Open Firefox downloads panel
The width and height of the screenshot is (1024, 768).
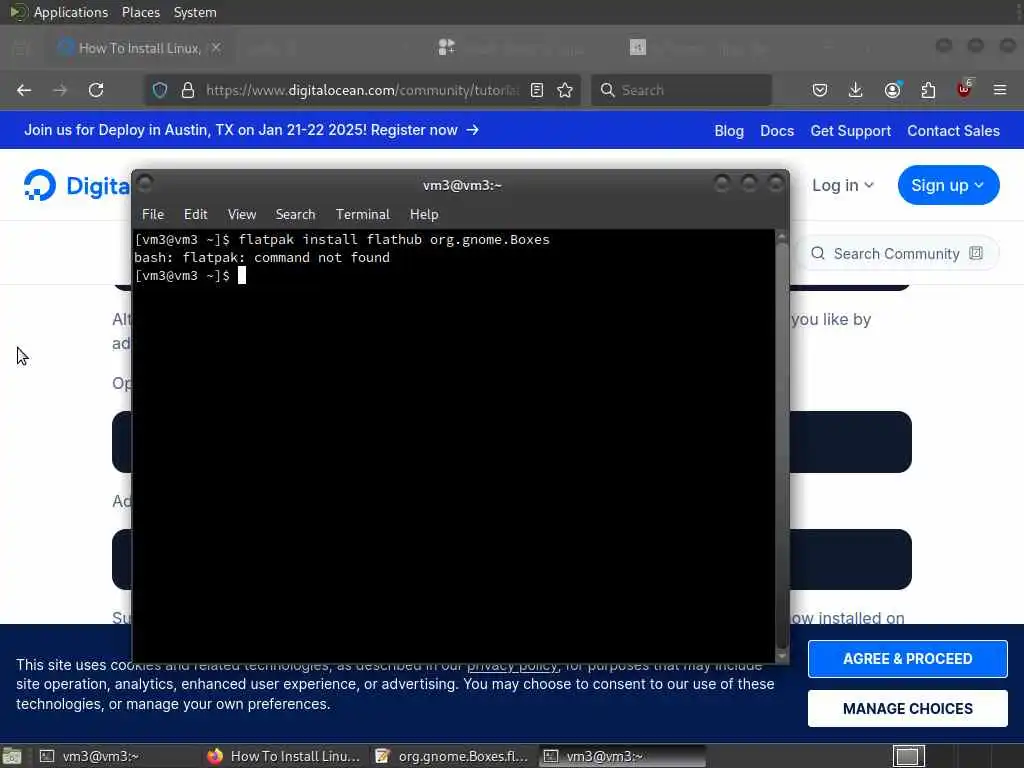pos(856,90)
